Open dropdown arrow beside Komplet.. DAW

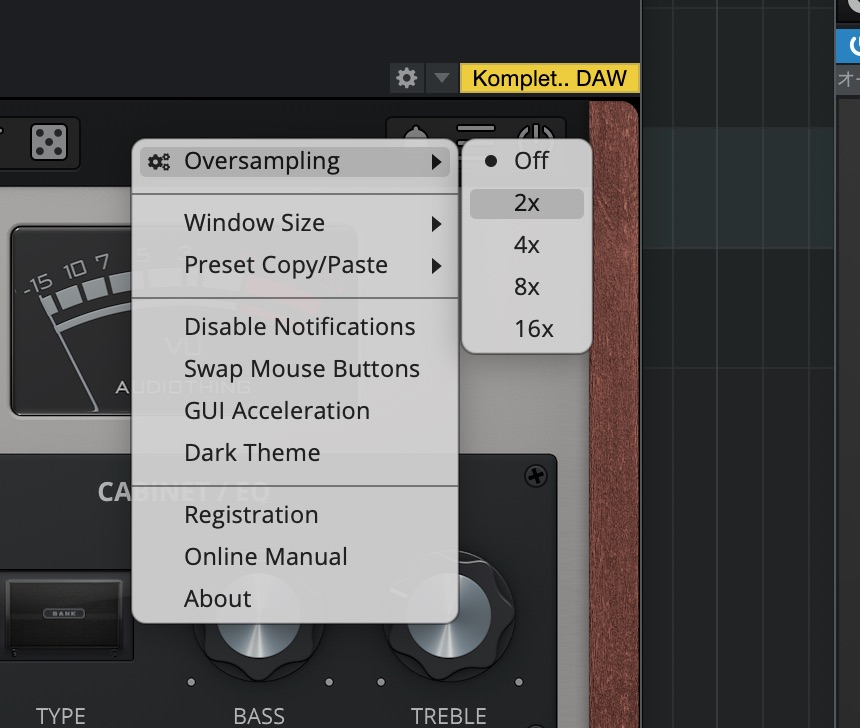click(x=442, y=78)
